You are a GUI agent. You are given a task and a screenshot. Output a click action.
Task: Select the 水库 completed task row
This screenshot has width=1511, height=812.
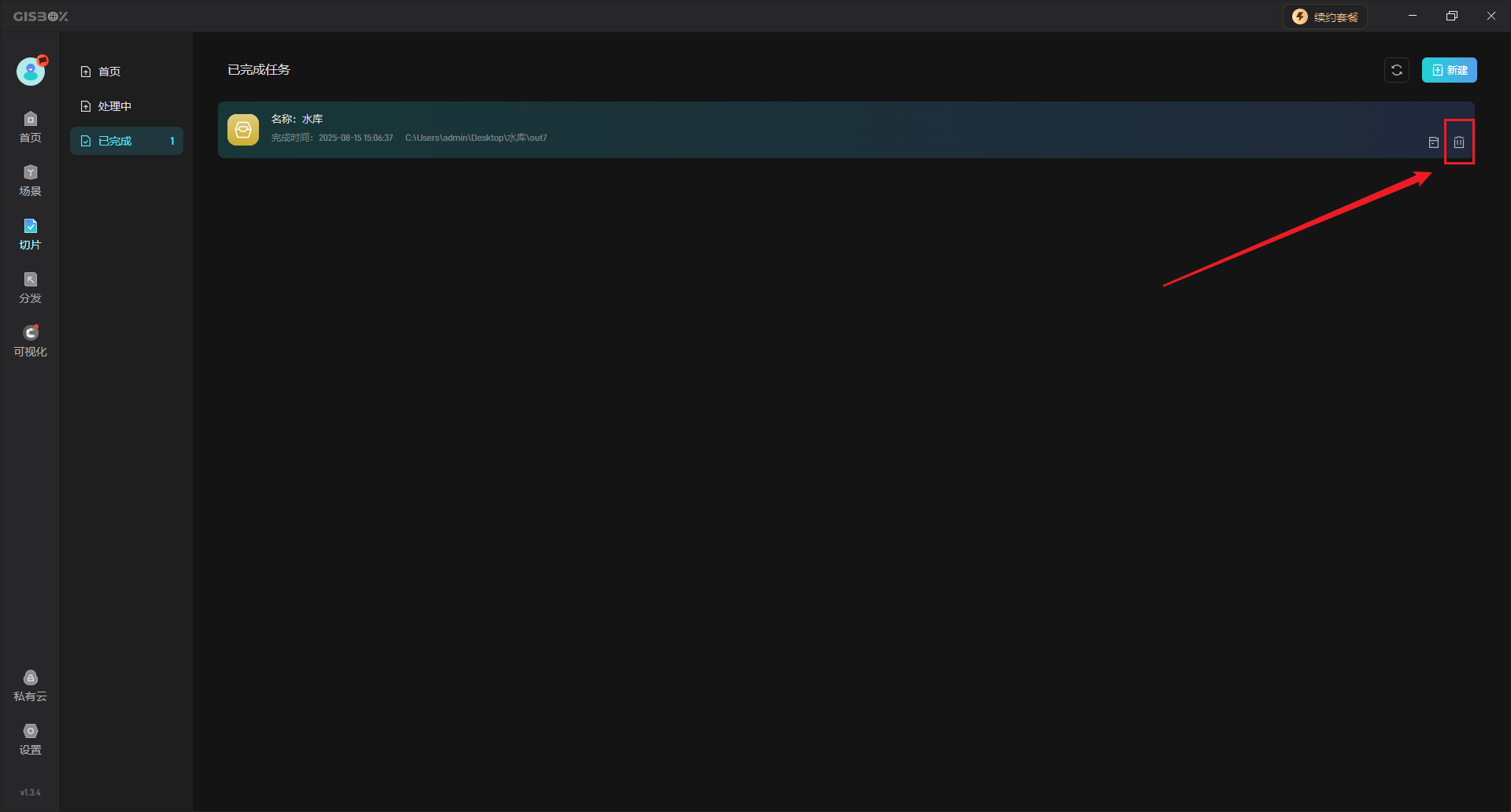787,130
